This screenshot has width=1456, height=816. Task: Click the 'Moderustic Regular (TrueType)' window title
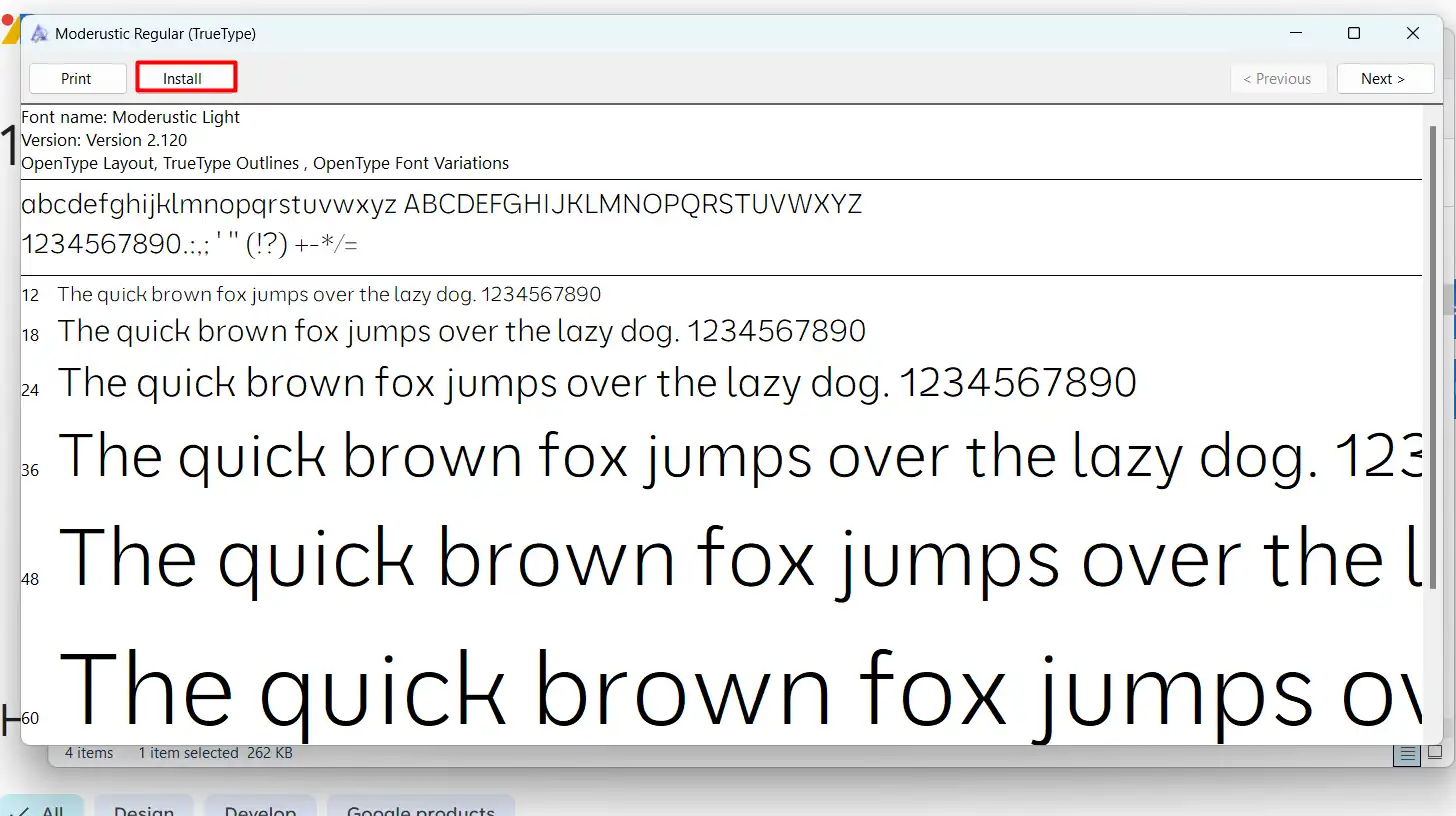[x=155, y=34]
